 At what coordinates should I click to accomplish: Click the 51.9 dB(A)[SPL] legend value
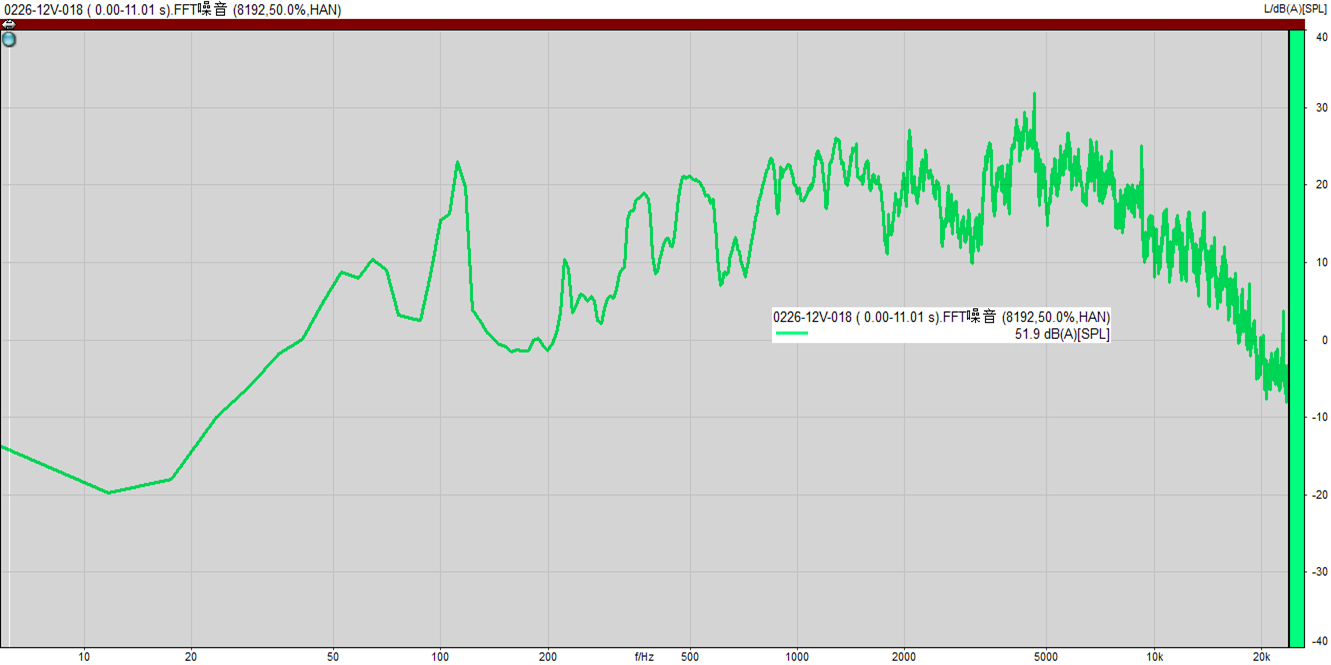1062,335
